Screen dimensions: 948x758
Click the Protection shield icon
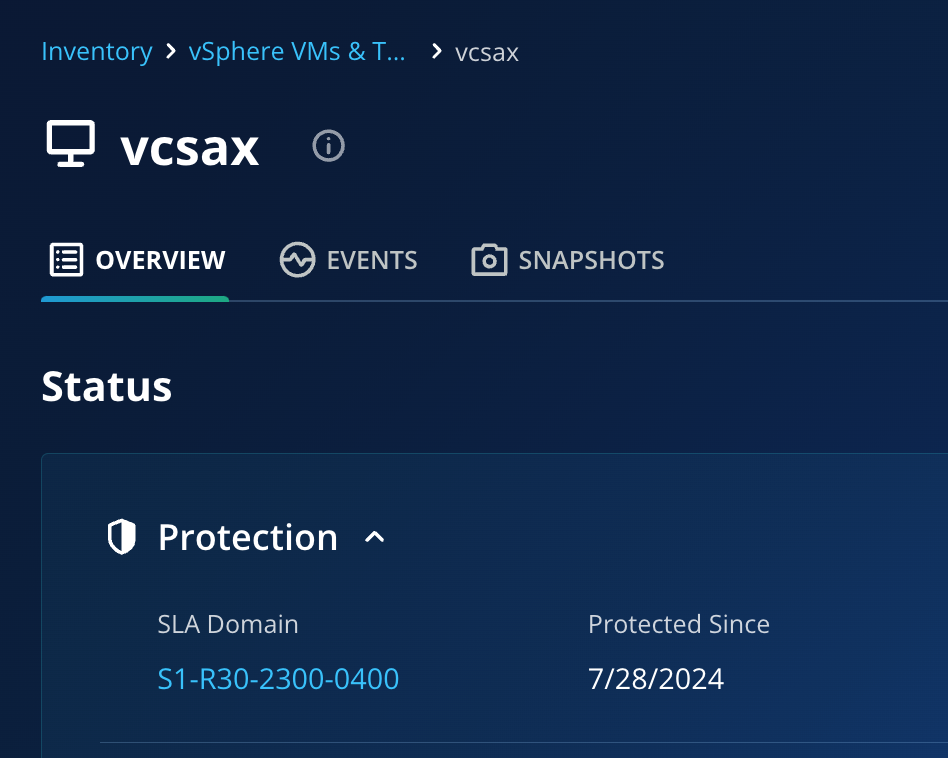point(121,537)
